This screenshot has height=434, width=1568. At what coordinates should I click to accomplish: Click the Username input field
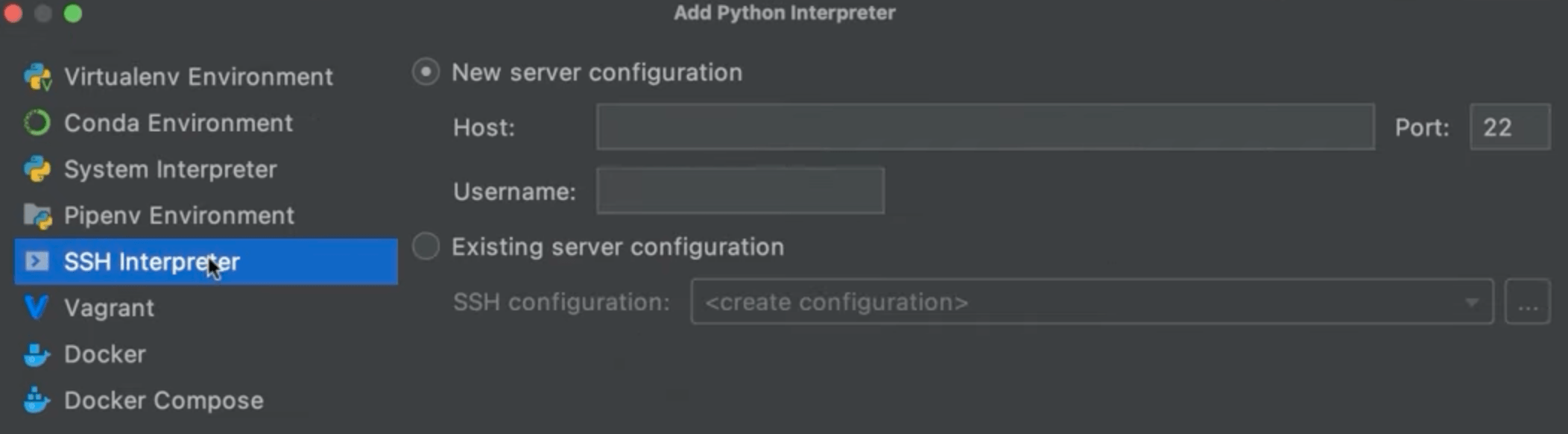[741, 192]
